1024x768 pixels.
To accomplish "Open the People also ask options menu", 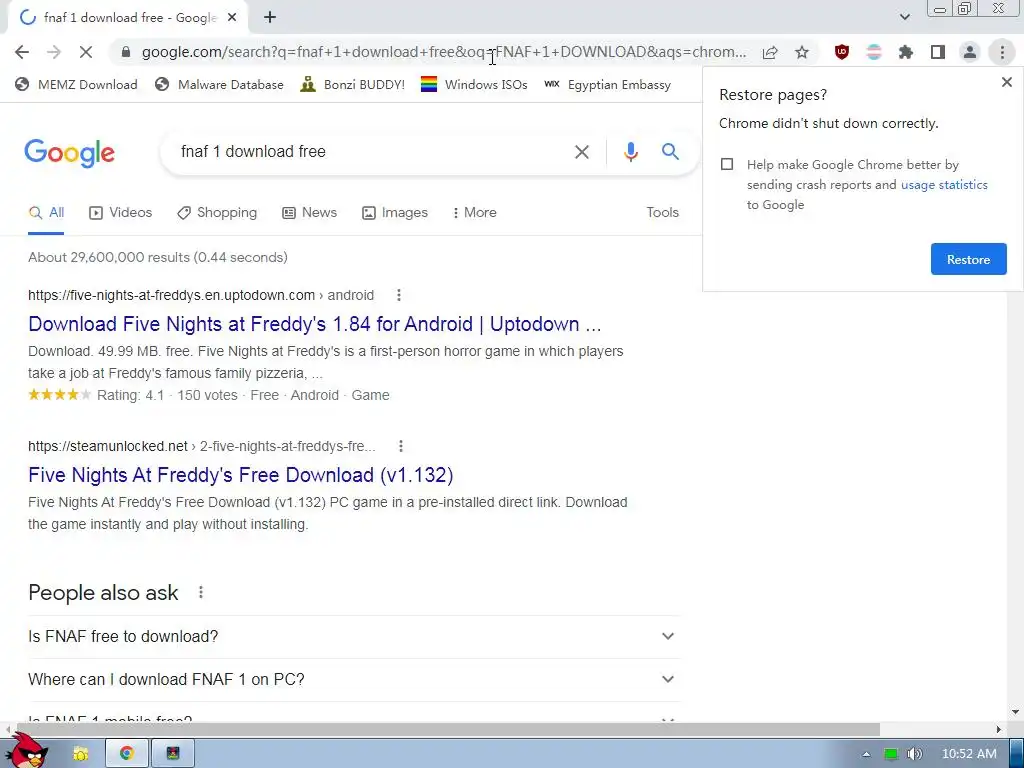I will (x=200, y=592).
